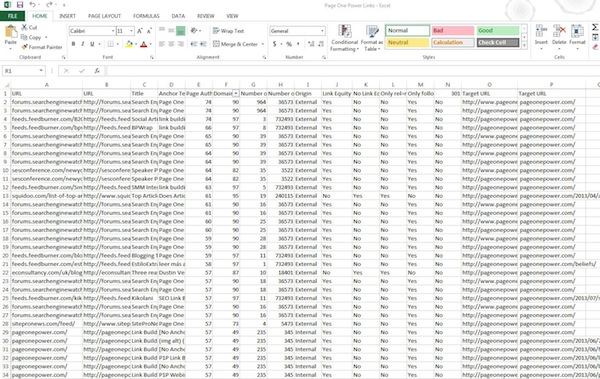Click the Merge & Center button

pos(235,44)
